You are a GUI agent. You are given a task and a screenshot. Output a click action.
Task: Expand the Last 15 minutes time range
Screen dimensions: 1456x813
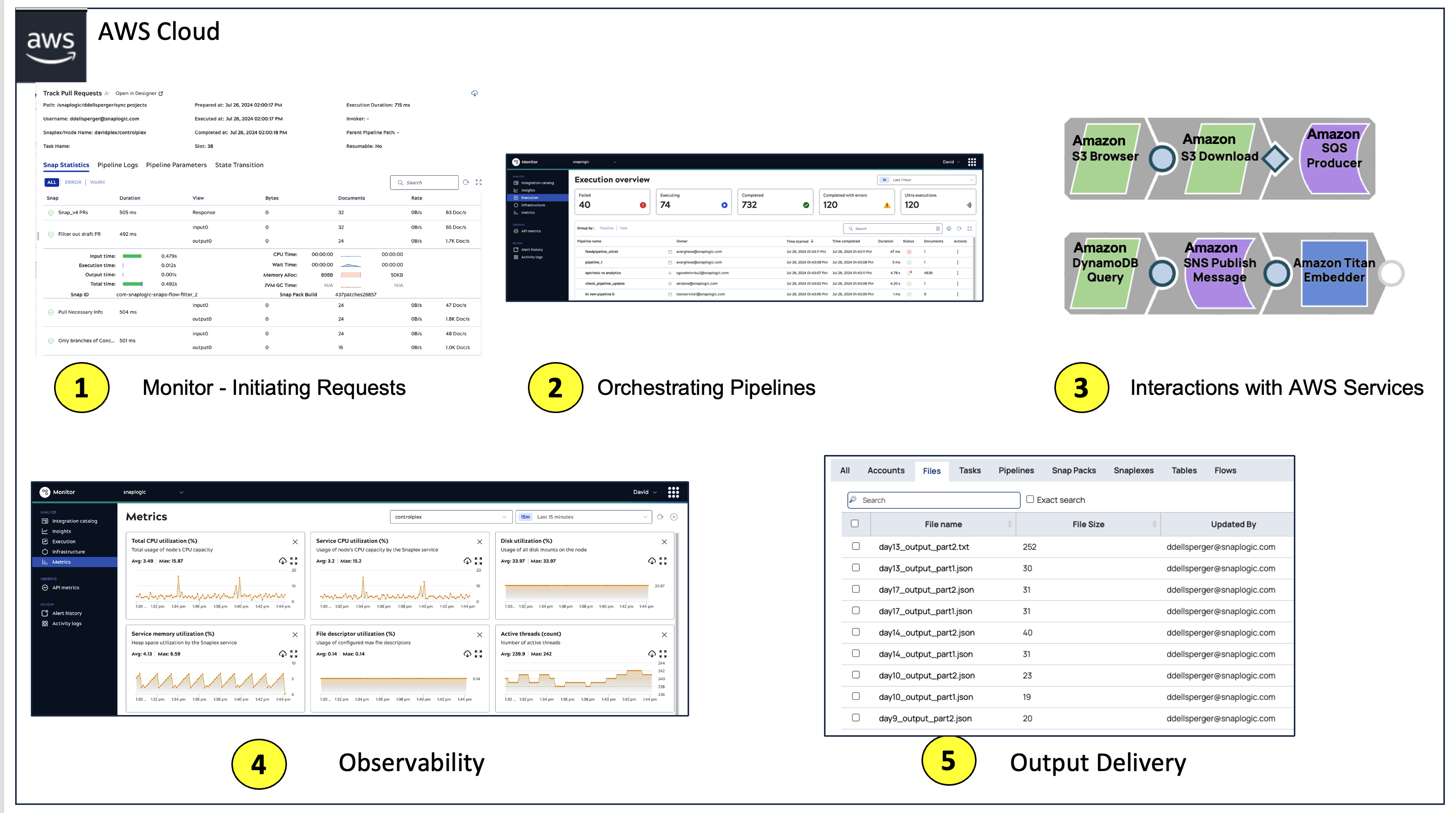(x=584, y=517)
